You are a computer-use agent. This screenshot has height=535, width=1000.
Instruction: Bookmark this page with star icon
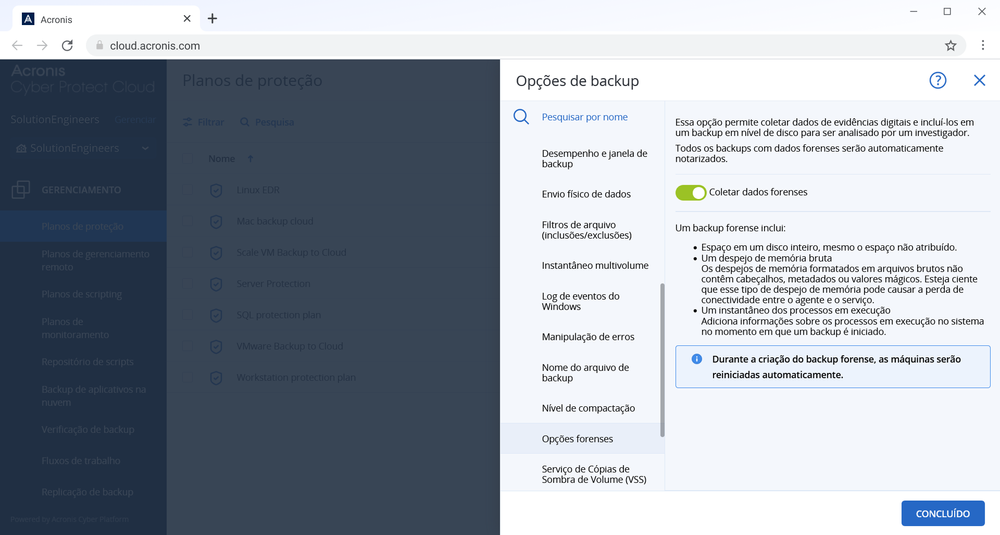point(950,45)
